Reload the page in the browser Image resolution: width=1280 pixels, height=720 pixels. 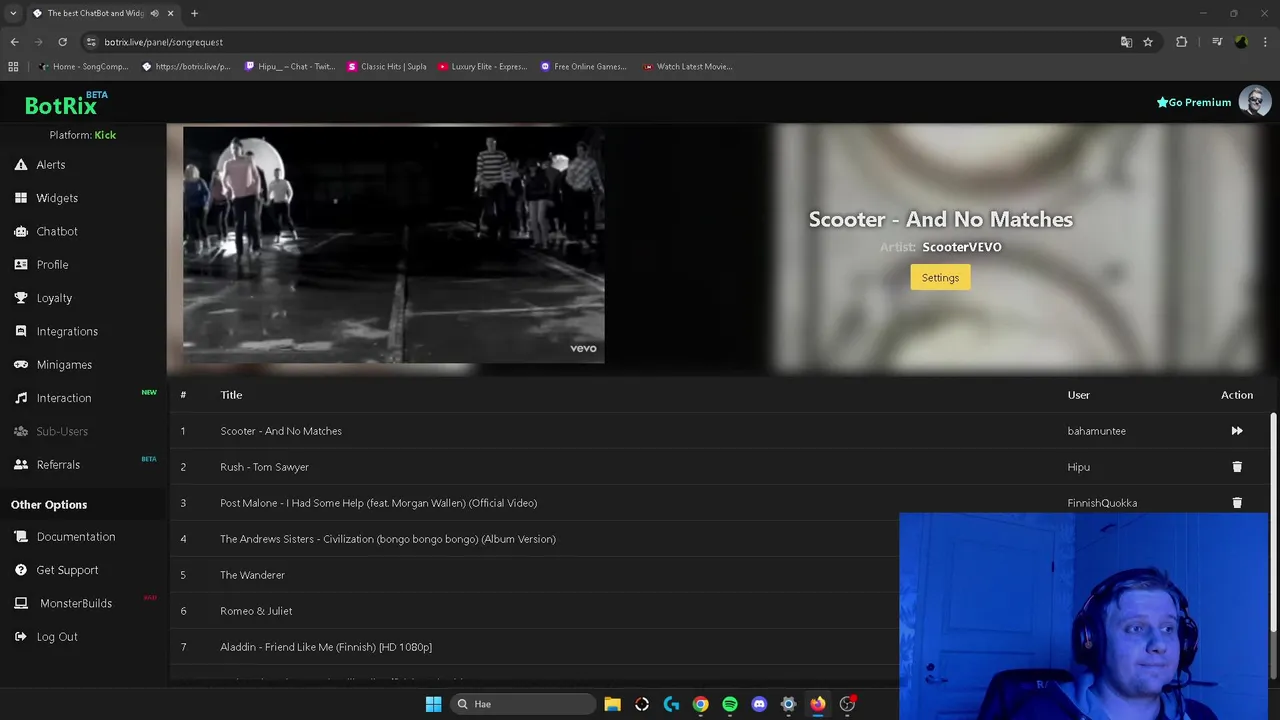(62, 42)
